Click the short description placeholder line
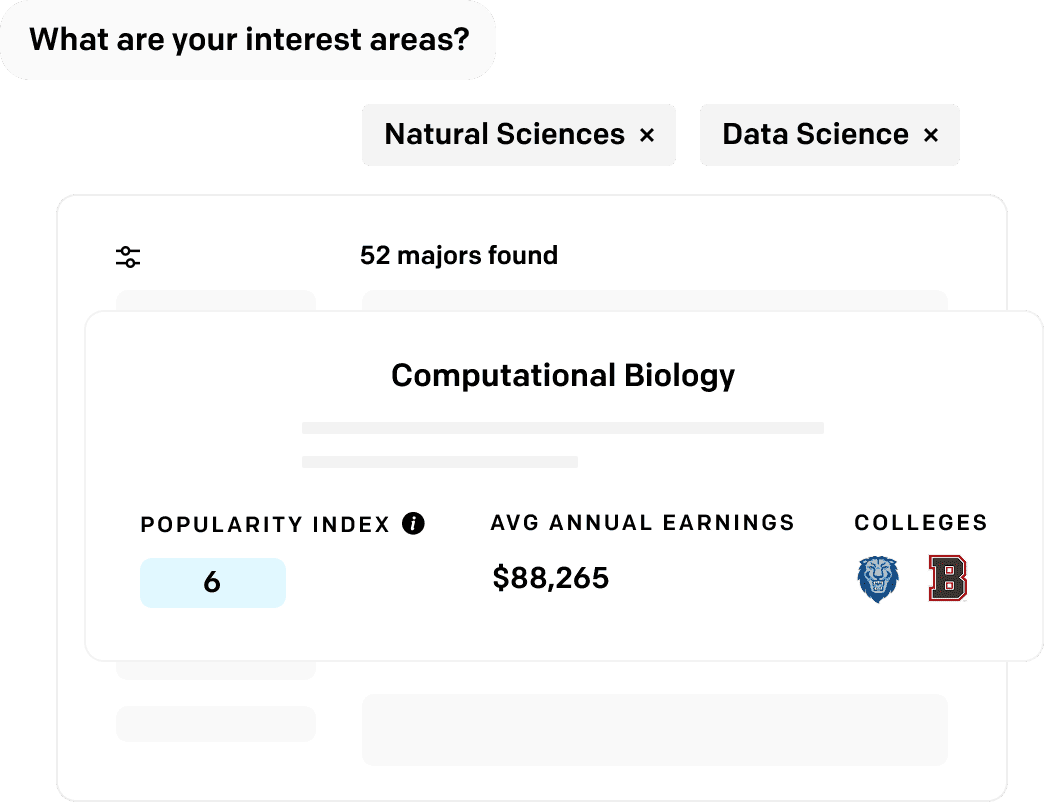Image resolution: width=1044 pixels, height=802 pixels. coord(439,462)
